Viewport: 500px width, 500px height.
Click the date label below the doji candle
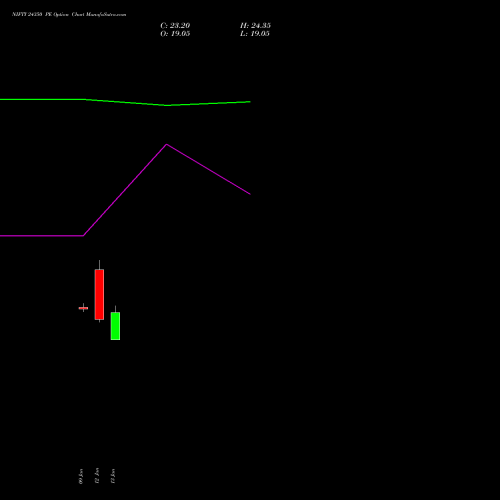tap(81, 476)
